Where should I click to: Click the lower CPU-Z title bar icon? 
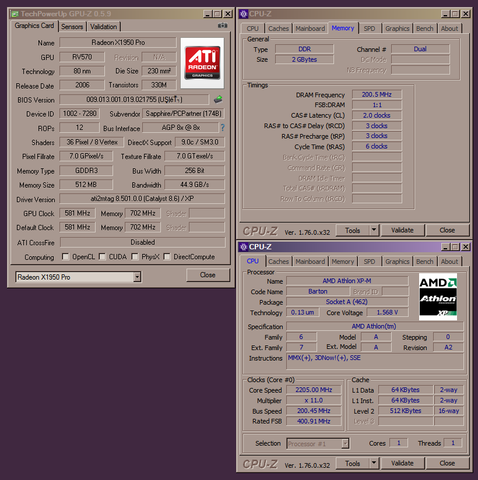pos(243,247)
